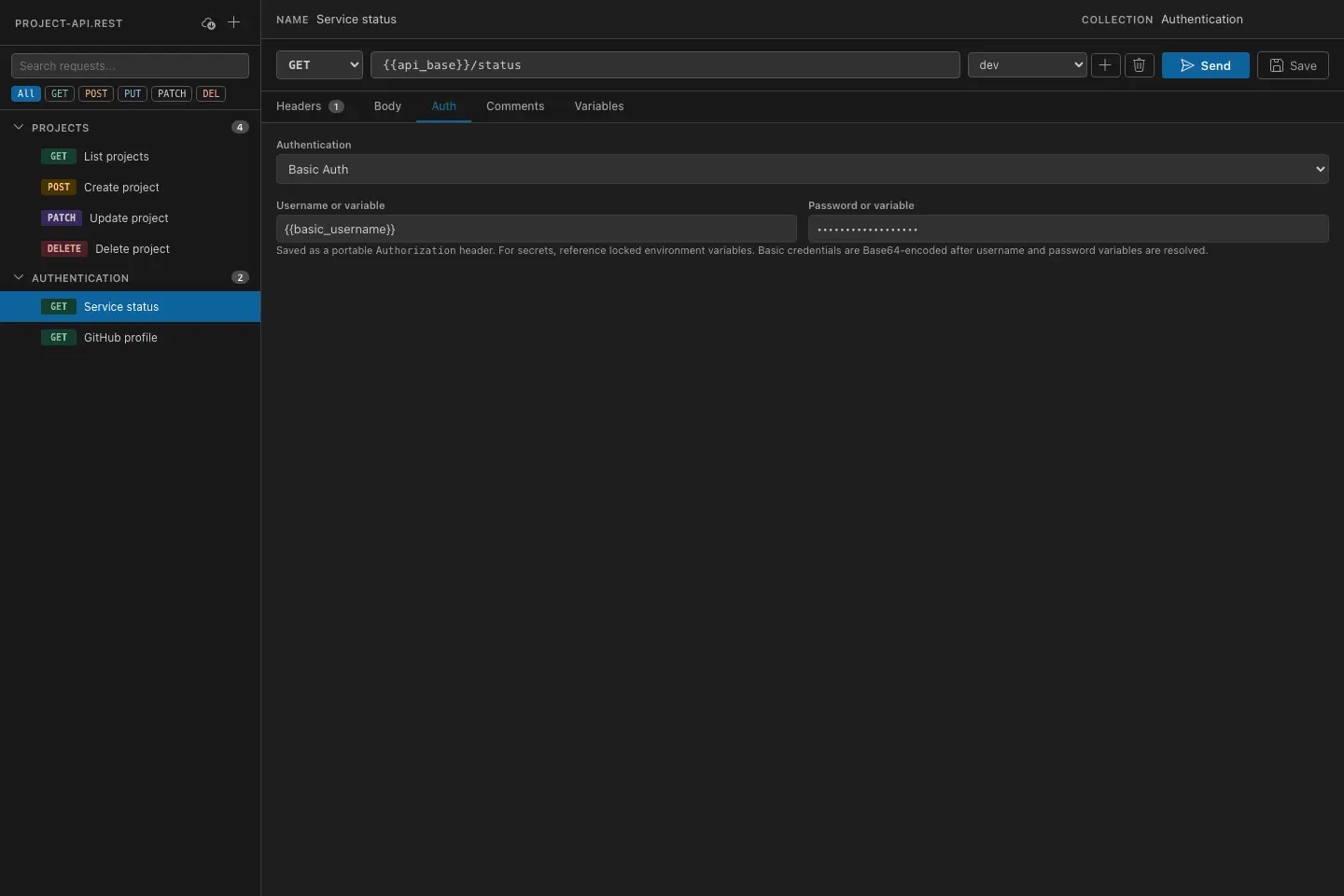This screenshot has width=1344, height=896.
Task: Click the PROJECTS count badge 4
Action: (240, 127)
